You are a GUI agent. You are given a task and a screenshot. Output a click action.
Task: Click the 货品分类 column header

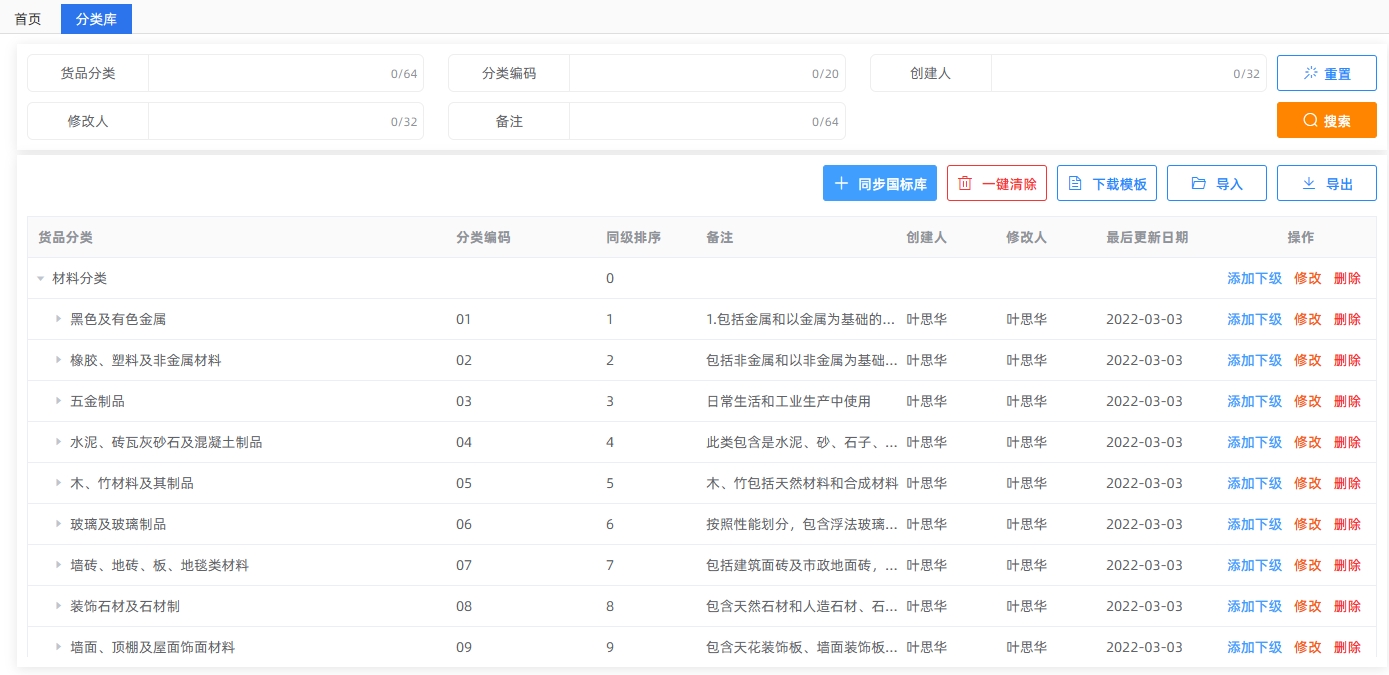click(x=65, y=238)
